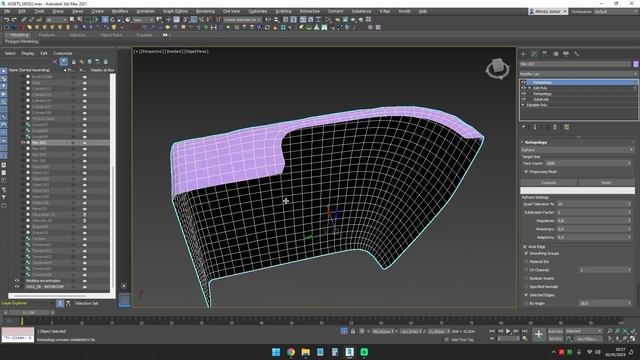Click Remove Modifier trash icon under stack
Viewport: 640px width, 360px height.
pos(555,127)
